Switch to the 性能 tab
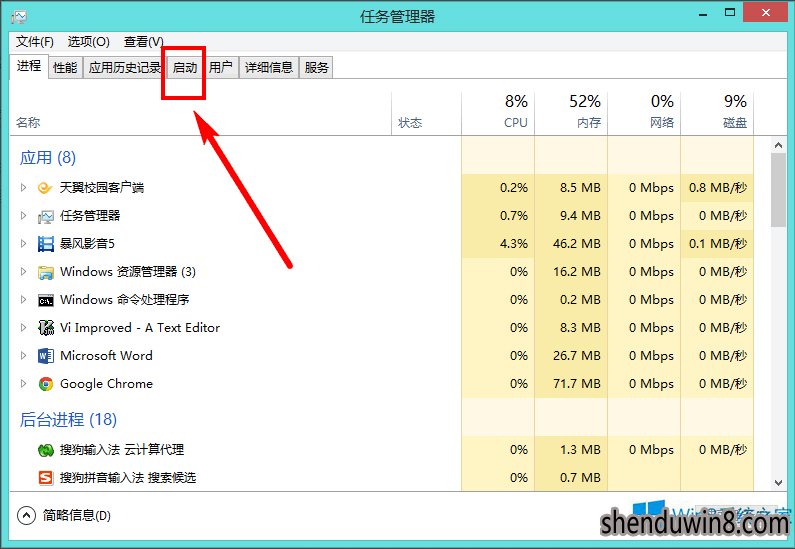This screenshot has height=549, width=795. (65, 67)
